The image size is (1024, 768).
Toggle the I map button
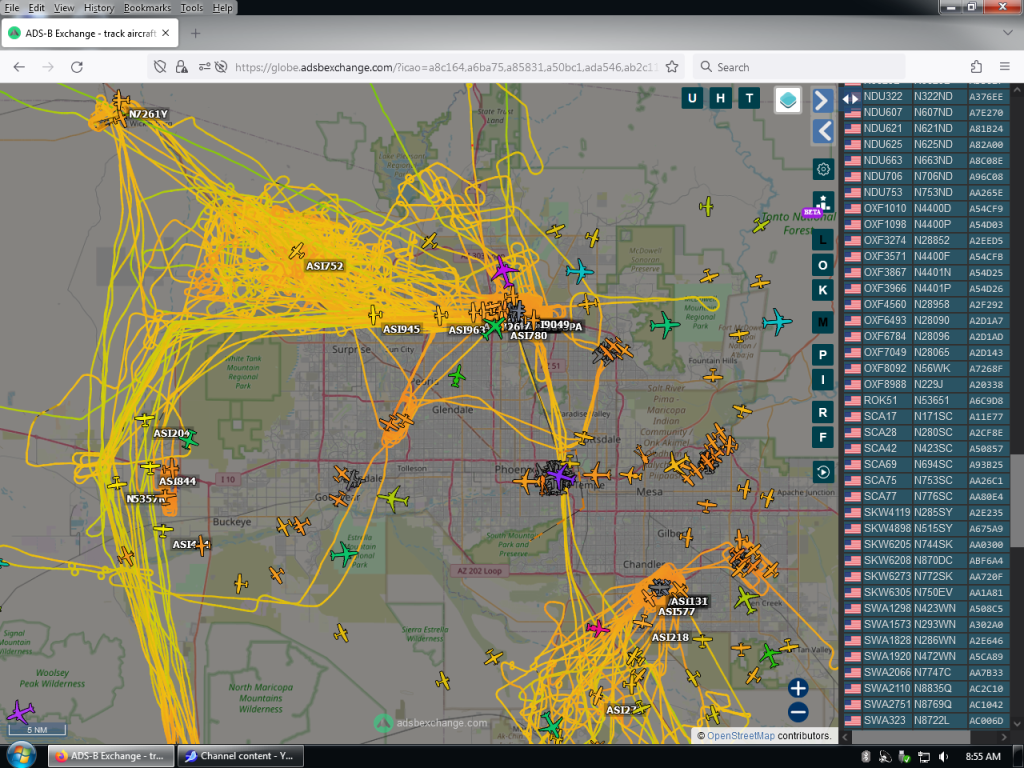823,379
